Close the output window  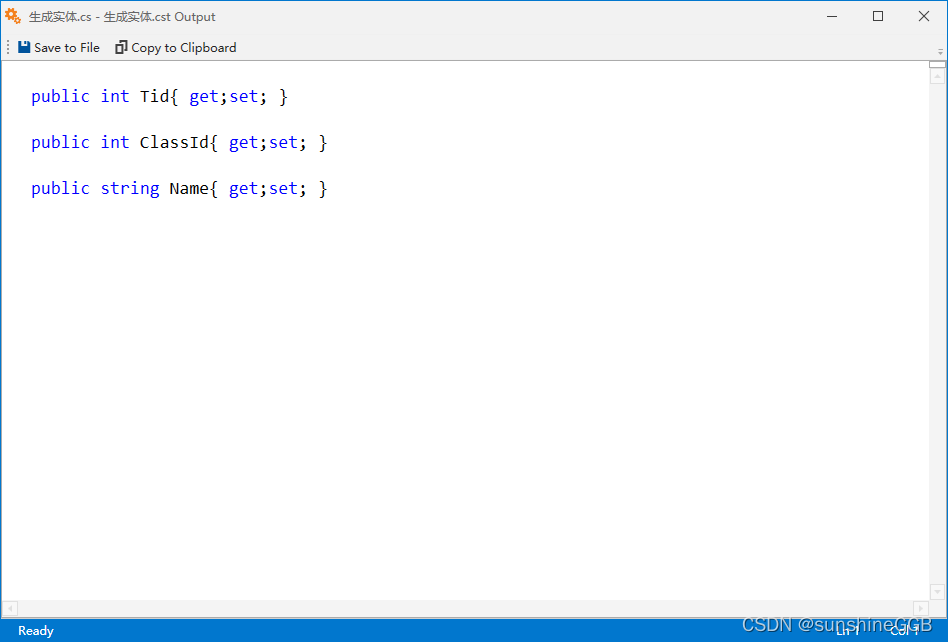pos(924,16)
